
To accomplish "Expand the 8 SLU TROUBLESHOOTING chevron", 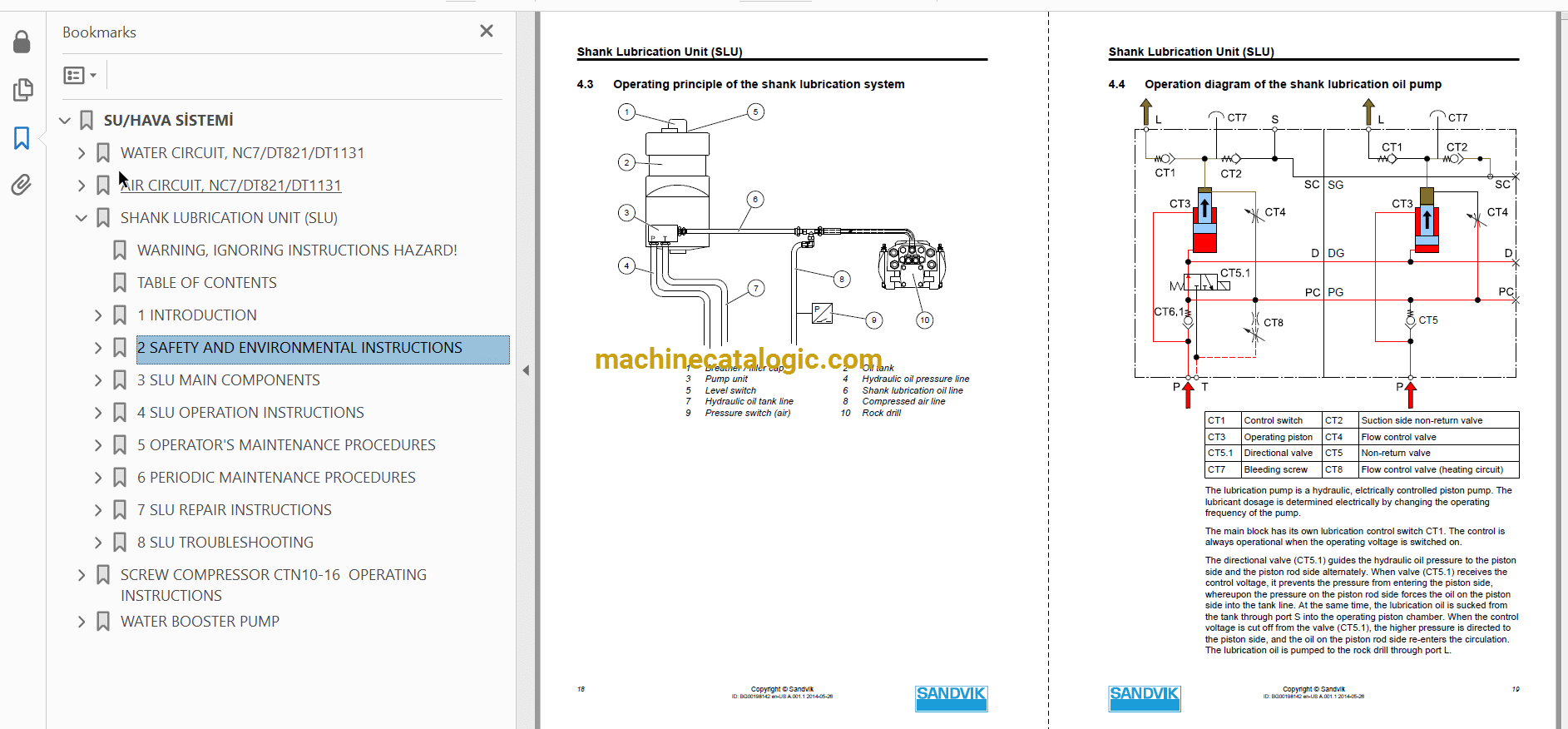I will click(98, 543).
